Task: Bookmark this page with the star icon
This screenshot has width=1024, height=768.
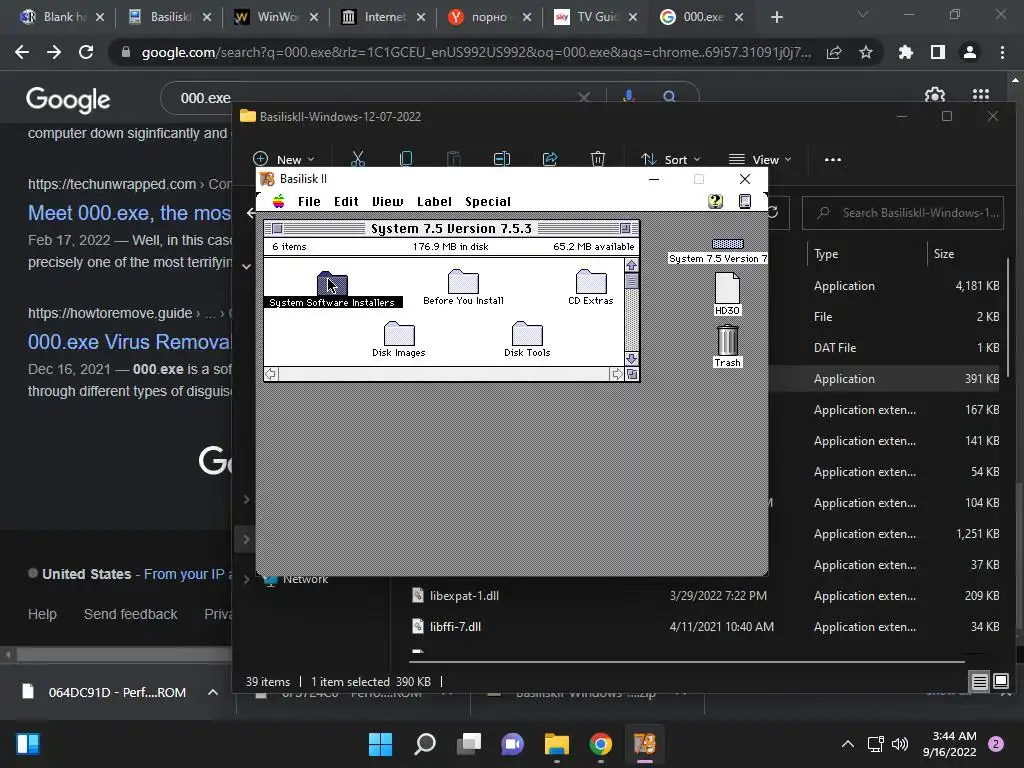Action: click(866, 52)
